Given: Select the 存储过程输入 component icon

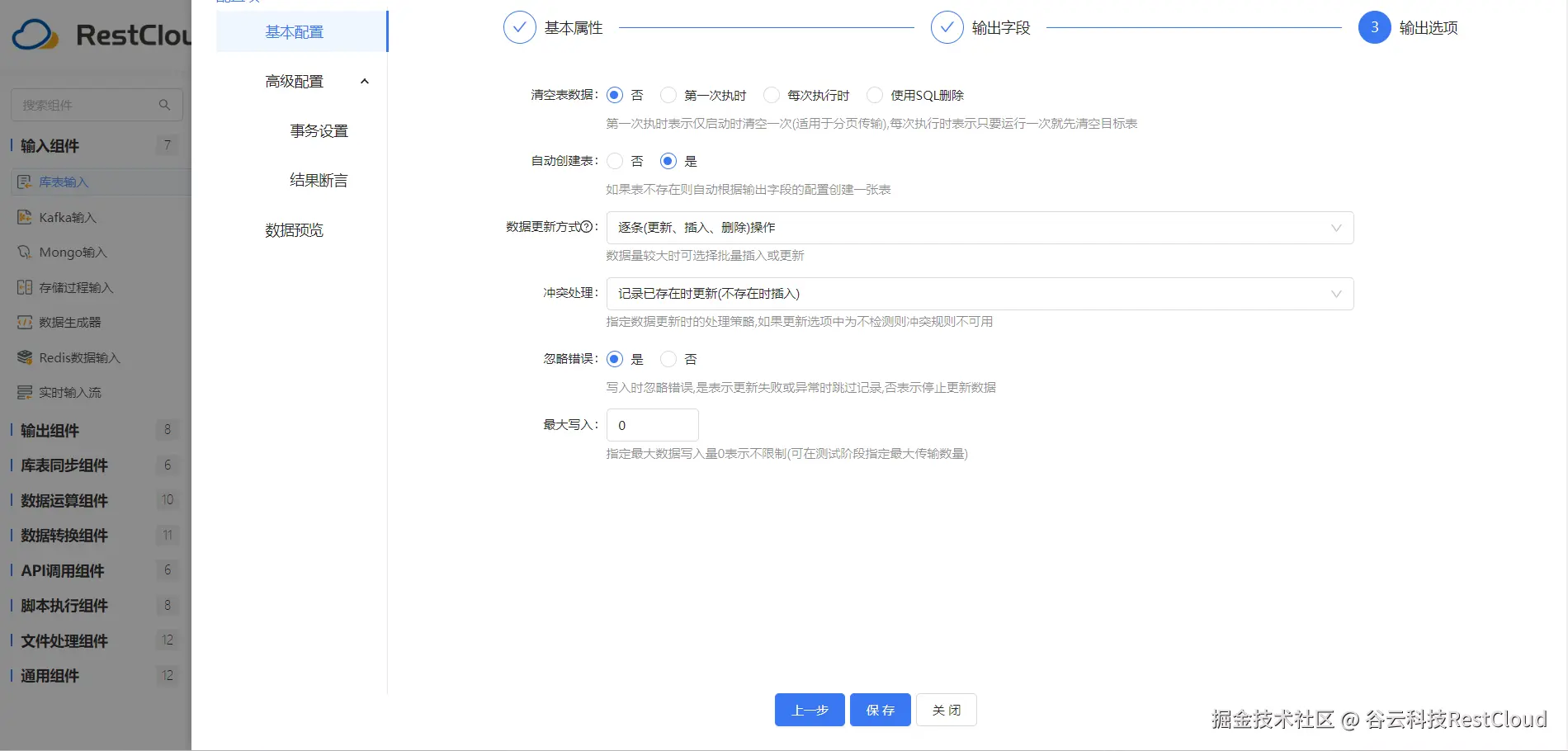Looking at the screenshot, I should point(25,287).
